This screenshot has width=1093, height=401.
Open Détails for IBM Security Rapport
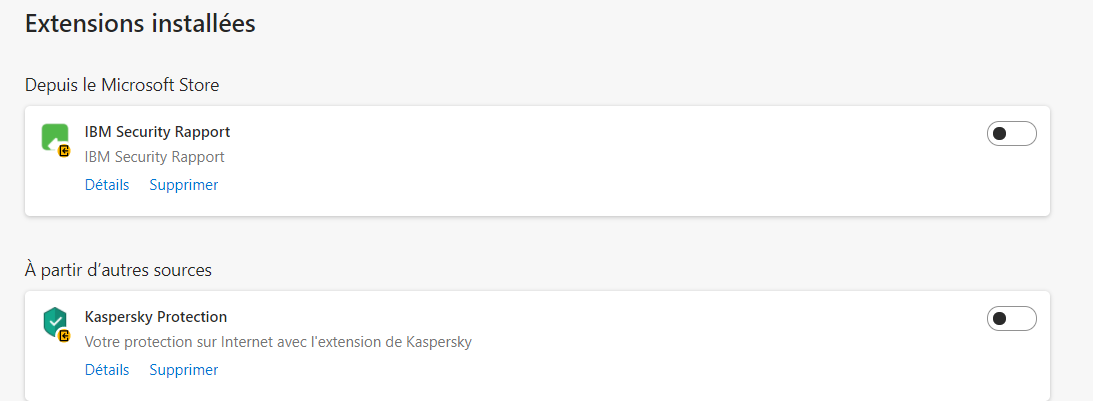tap(107, 185)
